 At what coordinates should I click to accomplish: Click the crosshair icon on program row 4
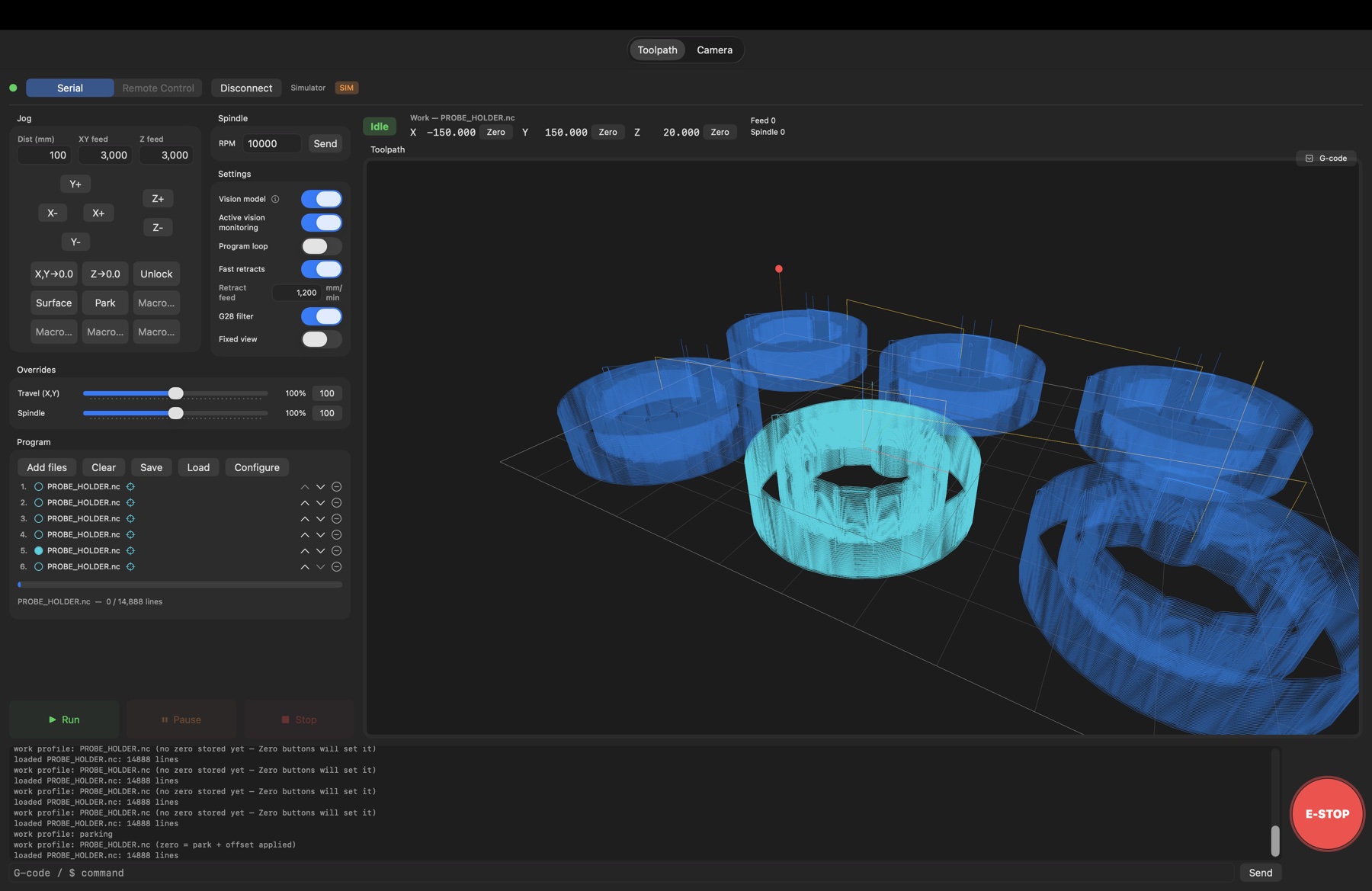coord(130,534)
